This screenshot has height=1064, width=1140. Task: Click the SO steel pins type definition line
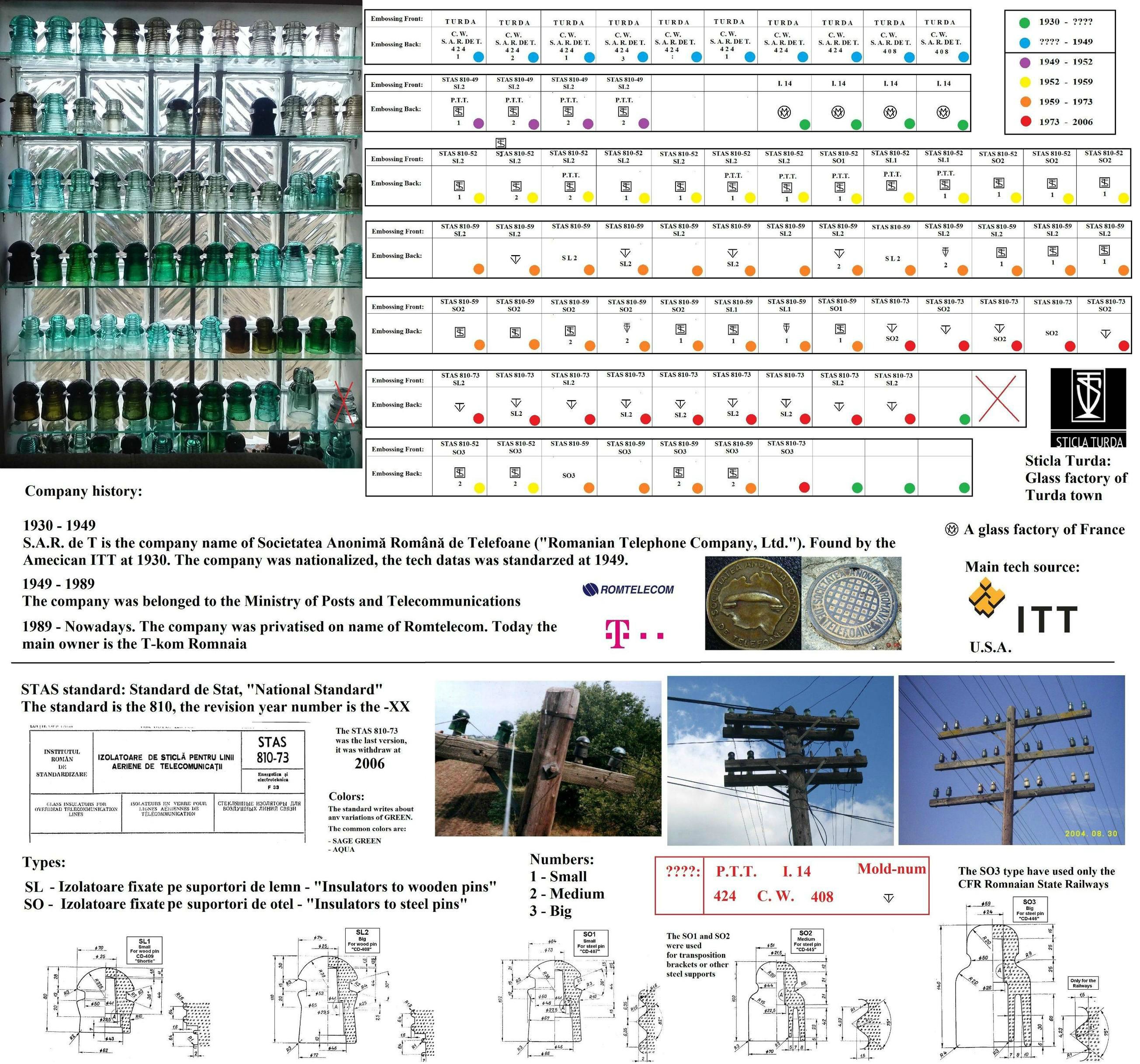click(246, 904)
